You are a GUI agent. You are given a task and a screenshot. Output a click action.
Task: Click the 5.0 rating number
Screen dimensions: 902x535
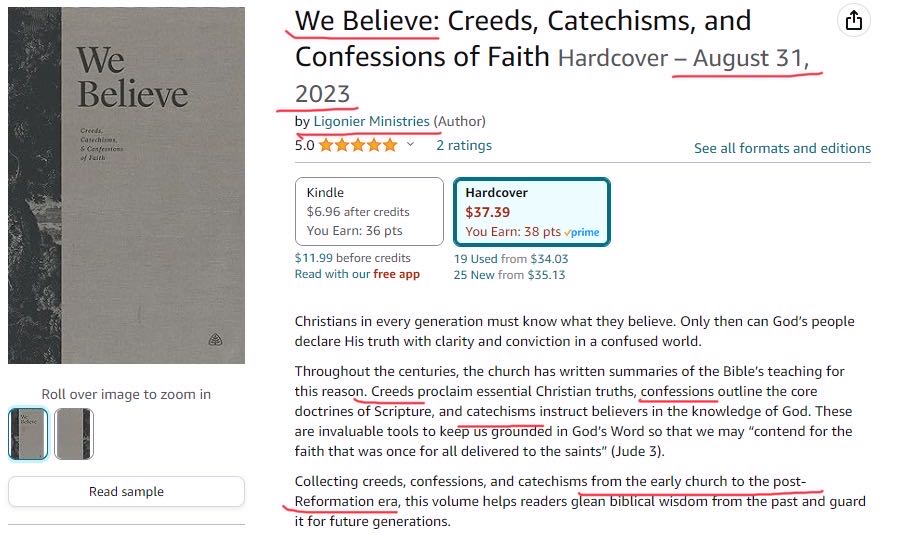coord(304,145)
